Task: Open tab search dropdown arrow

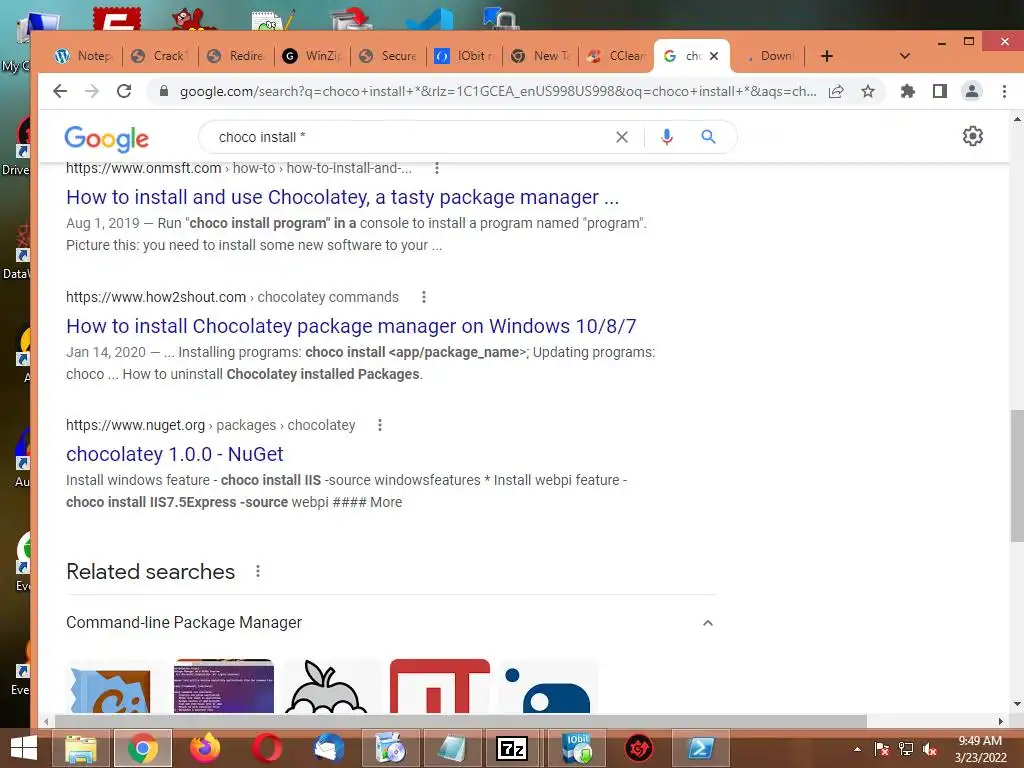Action: pos(904,56)
